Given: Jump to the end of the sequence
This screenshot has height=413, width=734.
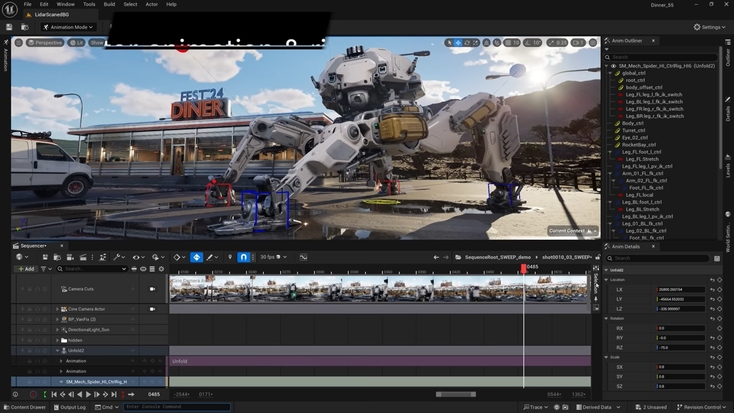Looking at the screenshot, I should tap(114, 395).
